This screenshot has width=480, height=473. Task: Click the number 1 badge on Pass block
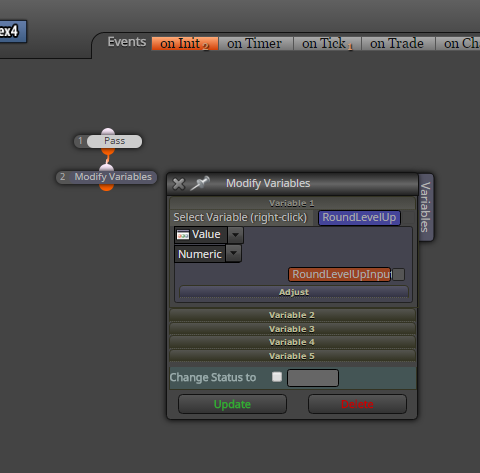(80, 141)
